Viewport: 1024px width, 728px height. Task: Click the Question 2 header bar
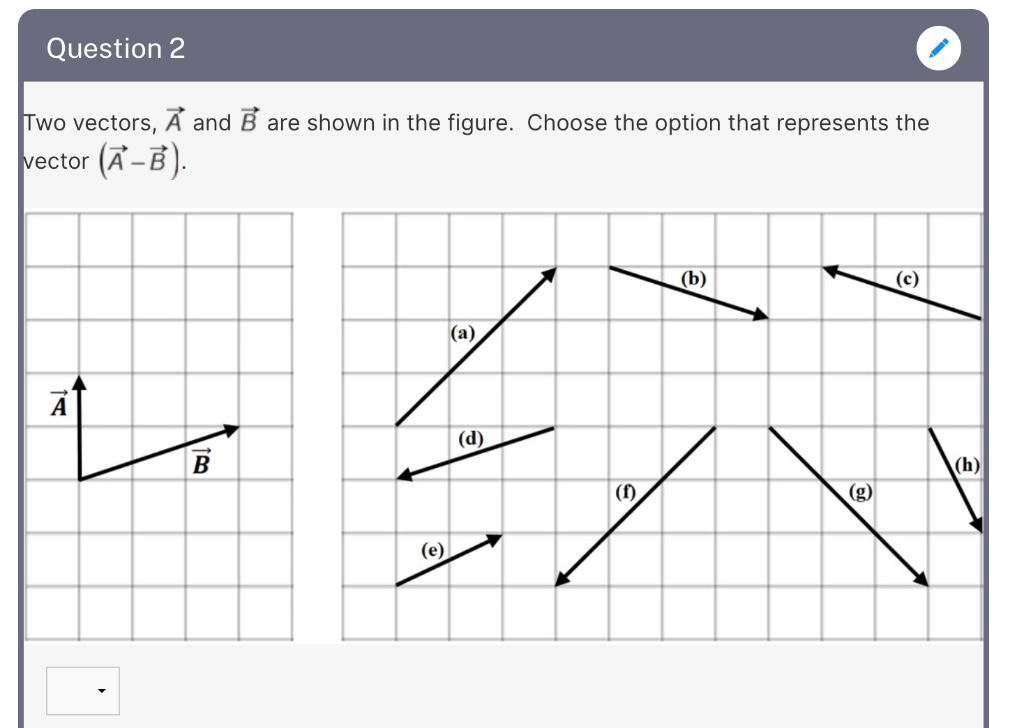pyautogui.click(x=500, y=48)
